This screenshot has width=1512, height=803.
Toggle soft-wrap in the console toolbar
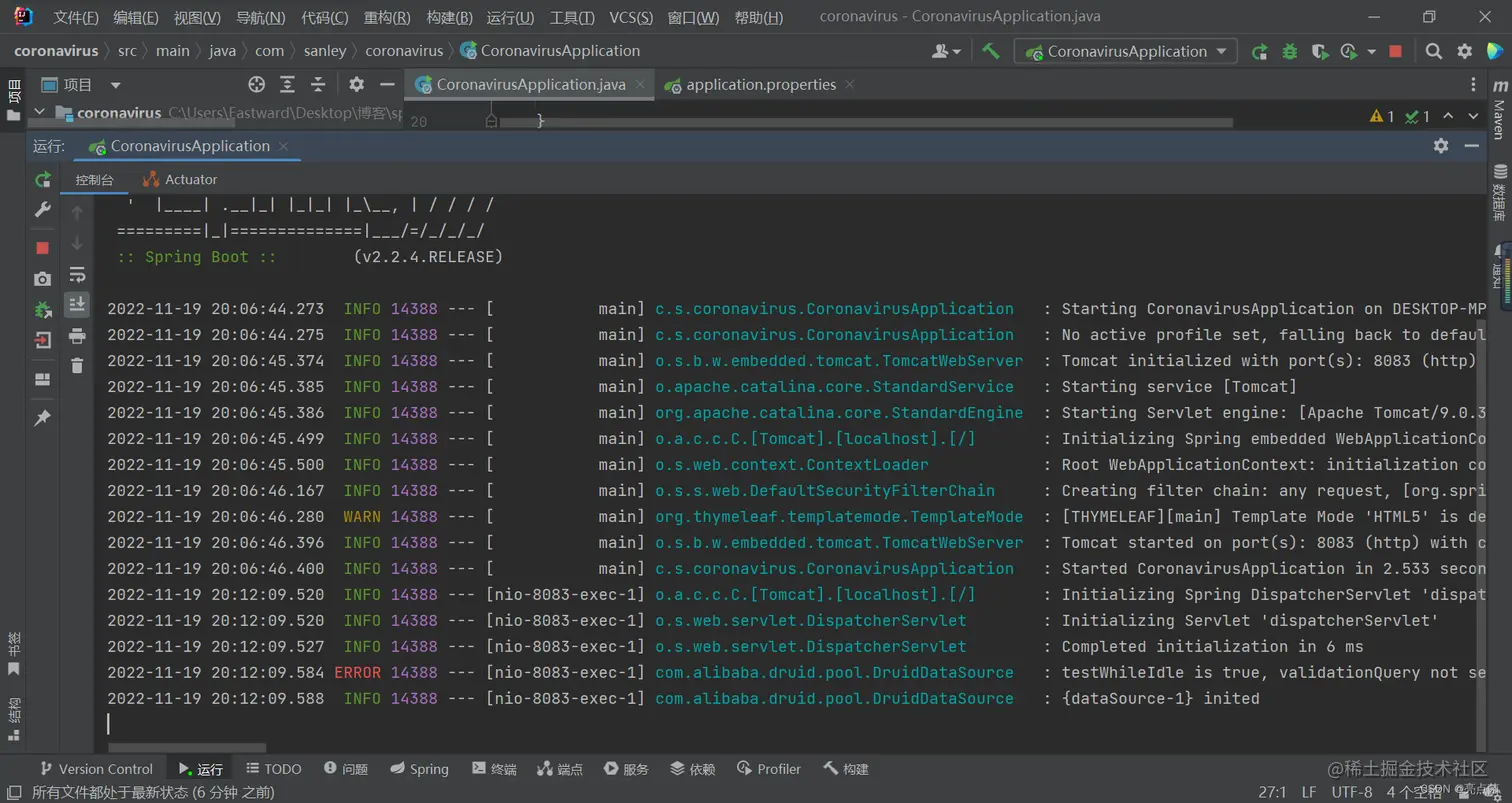click(77, 274)
